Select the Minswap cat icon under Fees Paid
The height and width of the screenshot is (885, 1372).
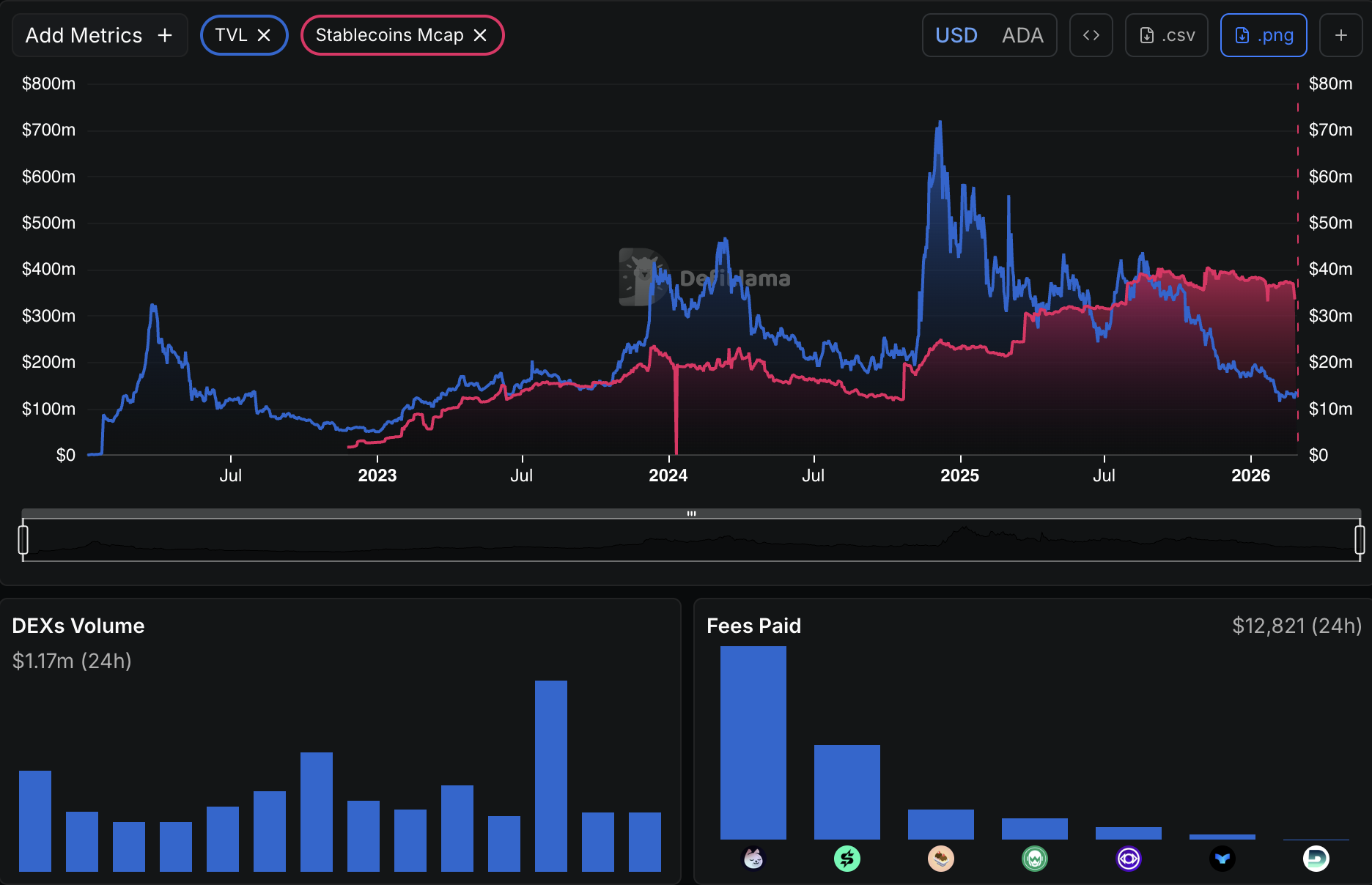(x=754, y=859)
